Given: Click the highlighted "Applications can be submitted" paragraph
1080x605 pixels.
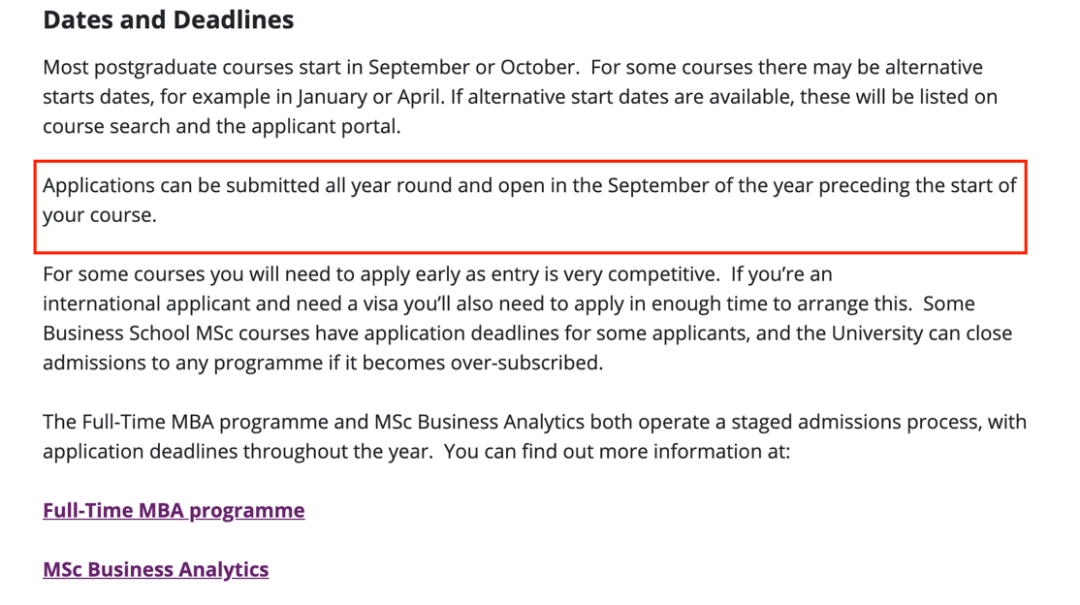Looking at the screenshot, I should point(530,200).
